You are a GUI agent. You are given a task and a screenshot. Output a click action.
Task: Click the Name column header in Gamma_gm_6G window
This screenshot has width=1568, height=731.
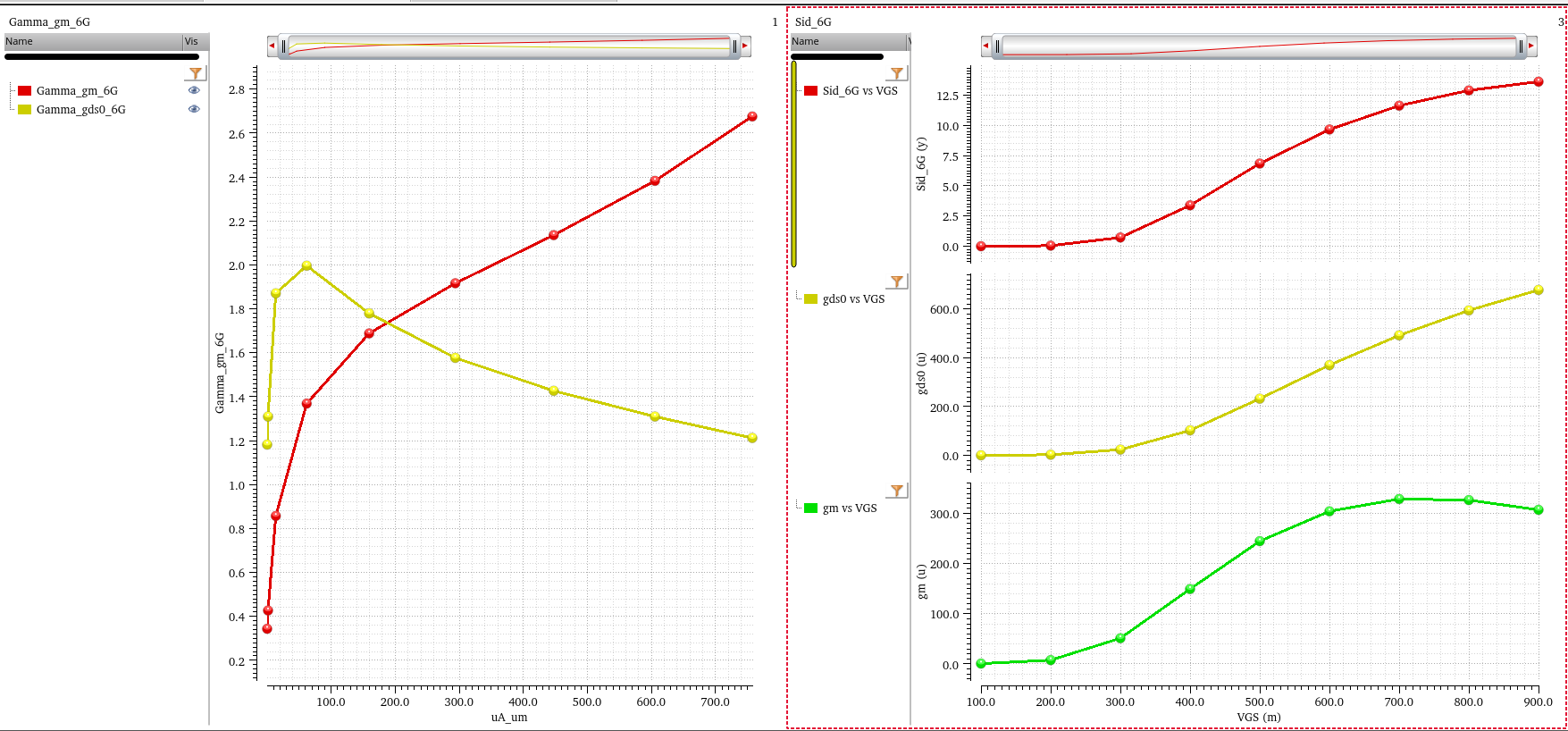(x=89, y=41)
